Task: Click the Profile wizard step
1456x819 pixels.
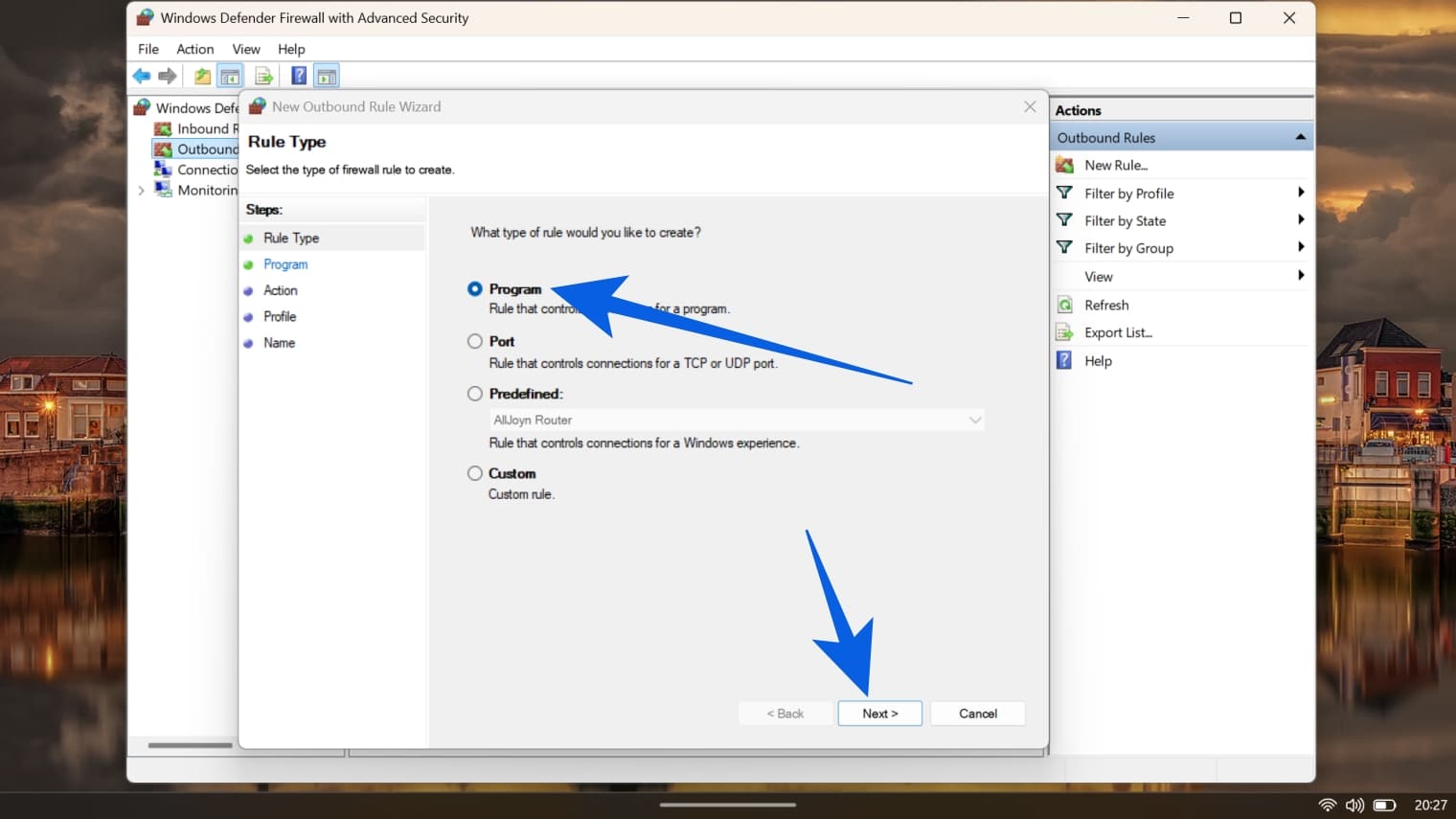Action: [x=280, y=316]
